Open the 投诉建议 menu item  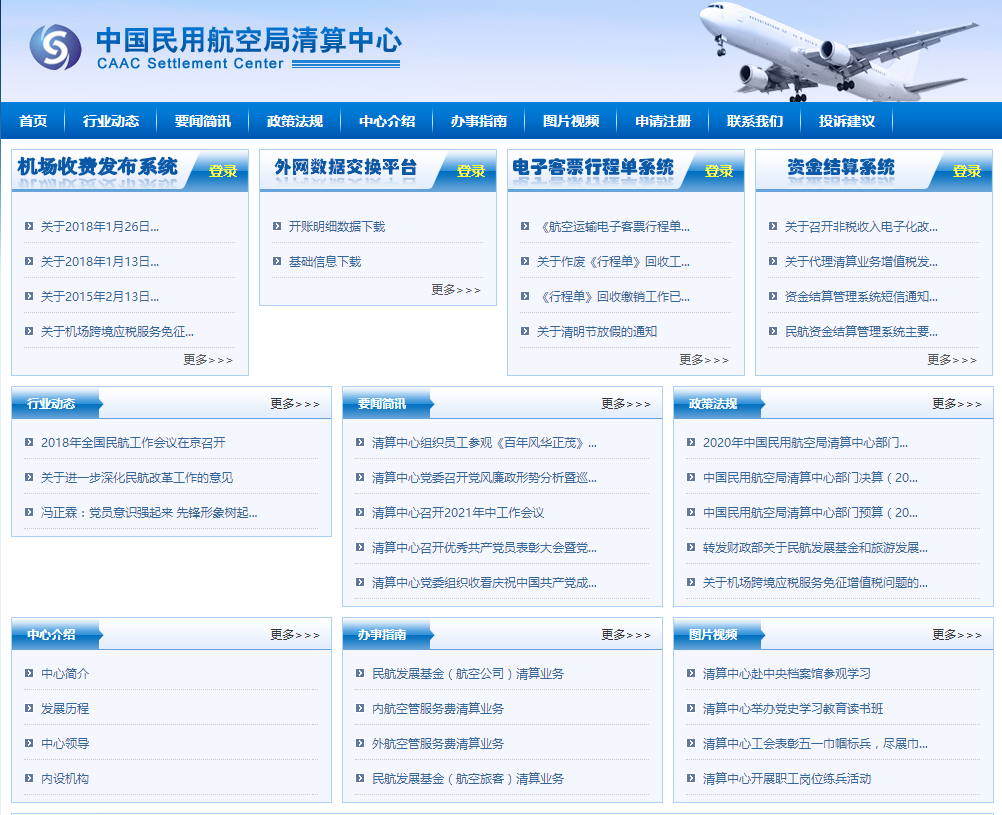(847, 121)
